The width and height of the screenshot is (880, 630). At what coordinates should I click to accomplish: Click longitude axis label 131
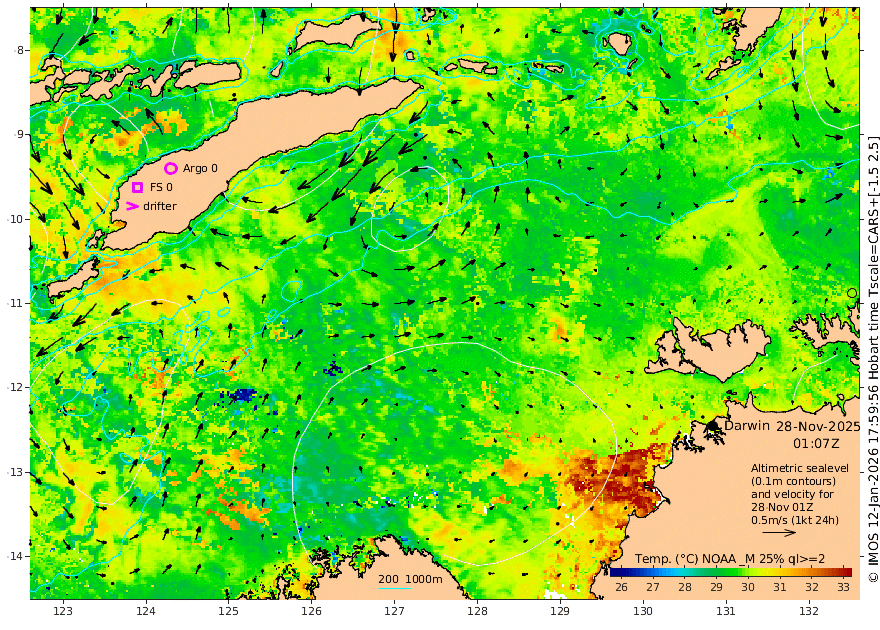(x=726, y=611)
